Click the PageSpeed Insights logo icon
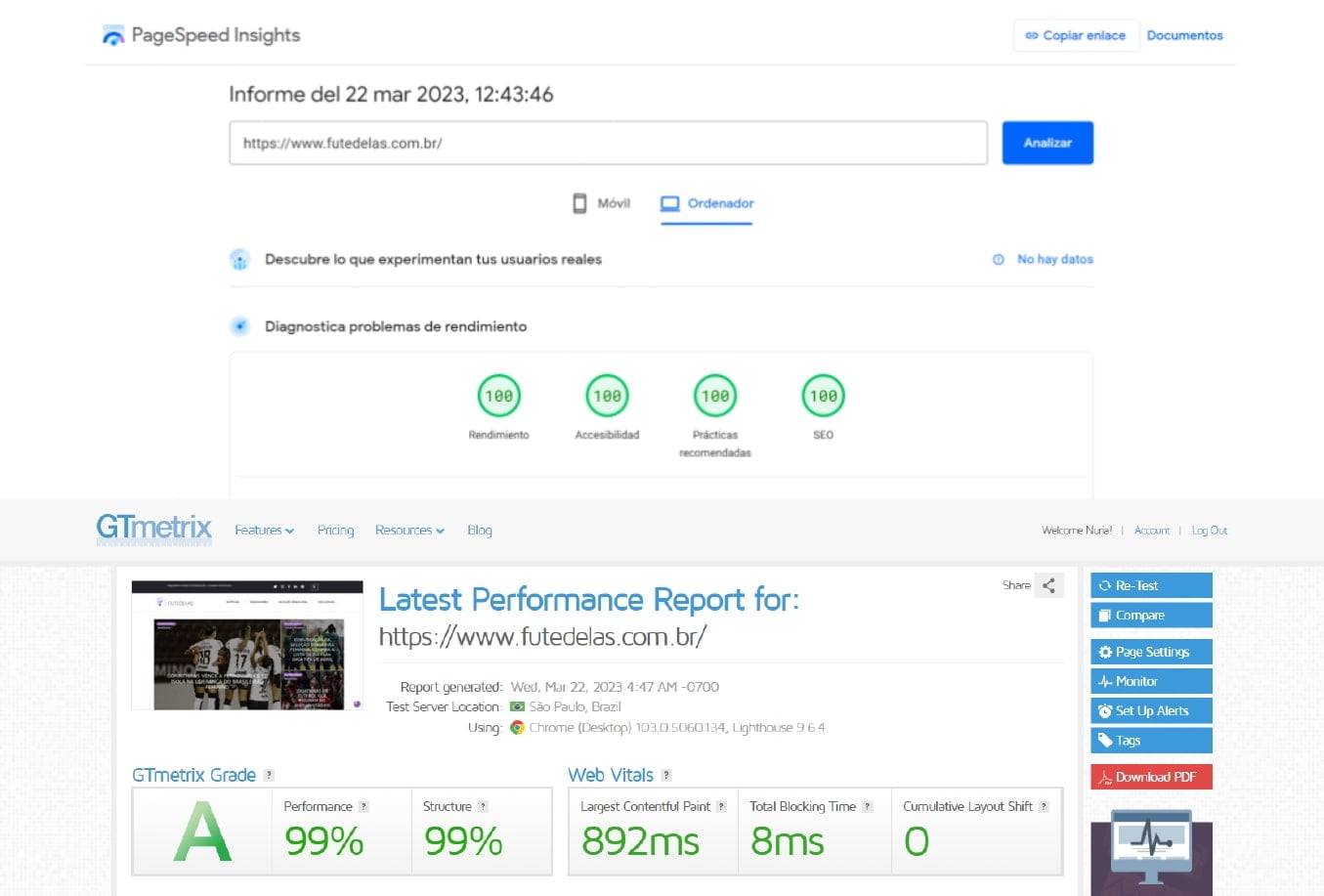This screenshot has width=1324, height=896. 113,35
